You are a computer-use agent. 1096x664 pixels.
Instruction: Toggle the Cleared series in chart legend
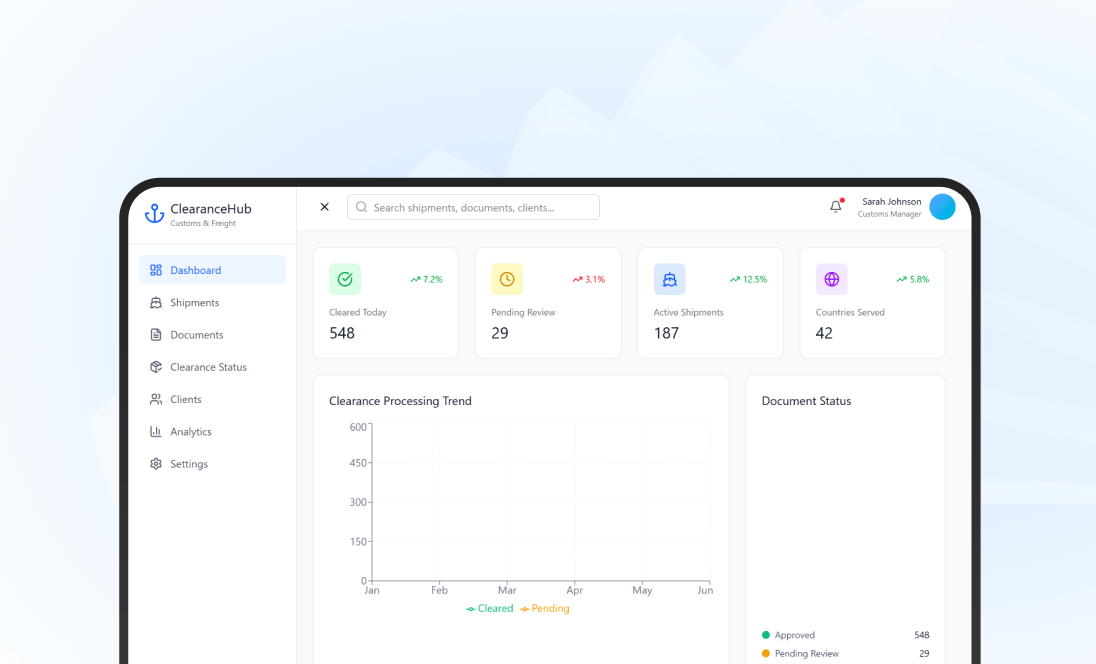[490, 609]
